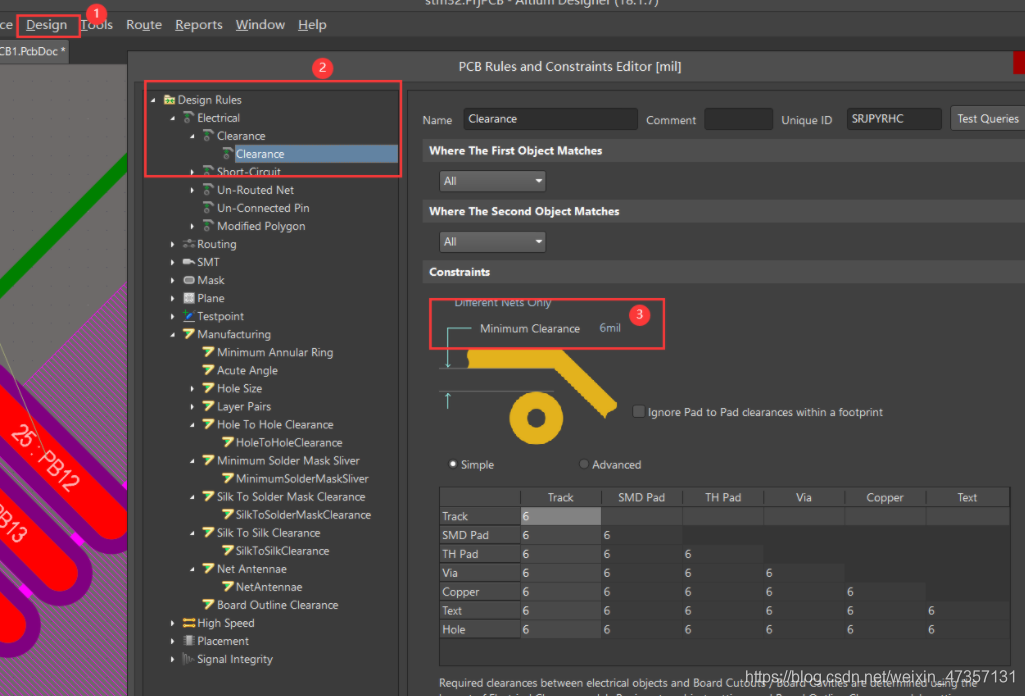
Task: Click the Plane category icon
Action: pyautogui.click(x=189, y=298)
